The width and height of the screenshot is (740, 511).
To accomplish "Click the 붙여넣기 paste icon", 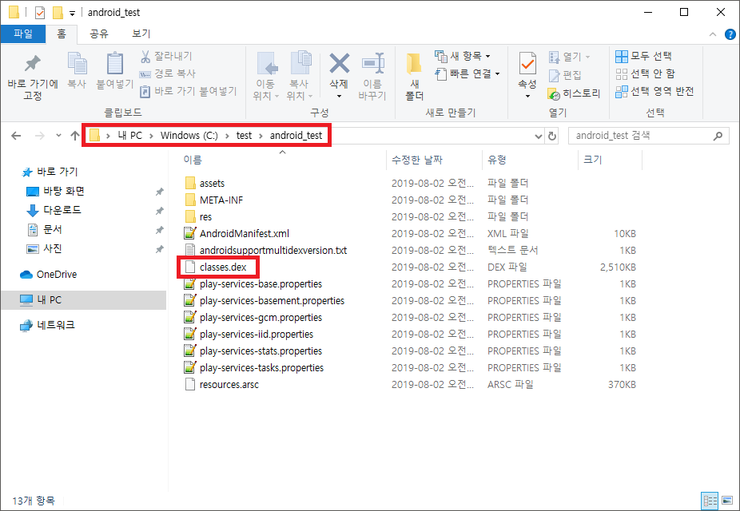I will [114, 64].
